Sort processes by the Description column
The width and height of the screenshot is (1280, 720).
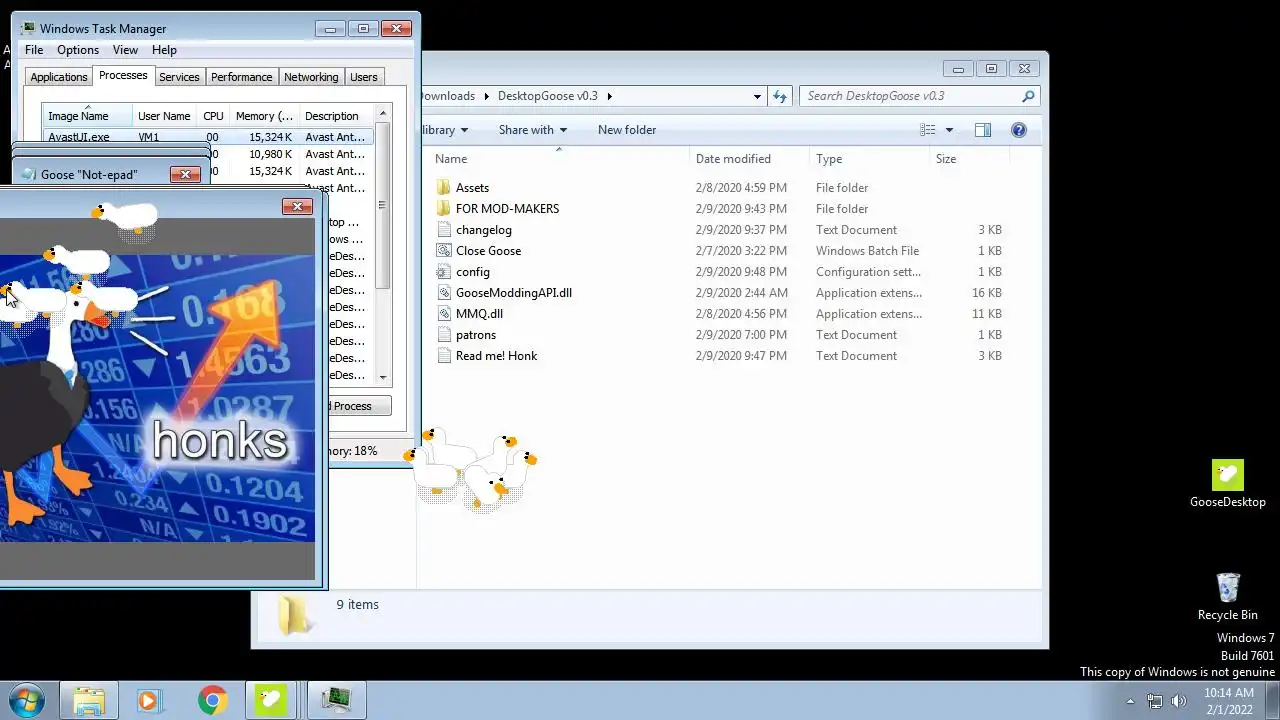pyautogui.click(x=336, y=116)
